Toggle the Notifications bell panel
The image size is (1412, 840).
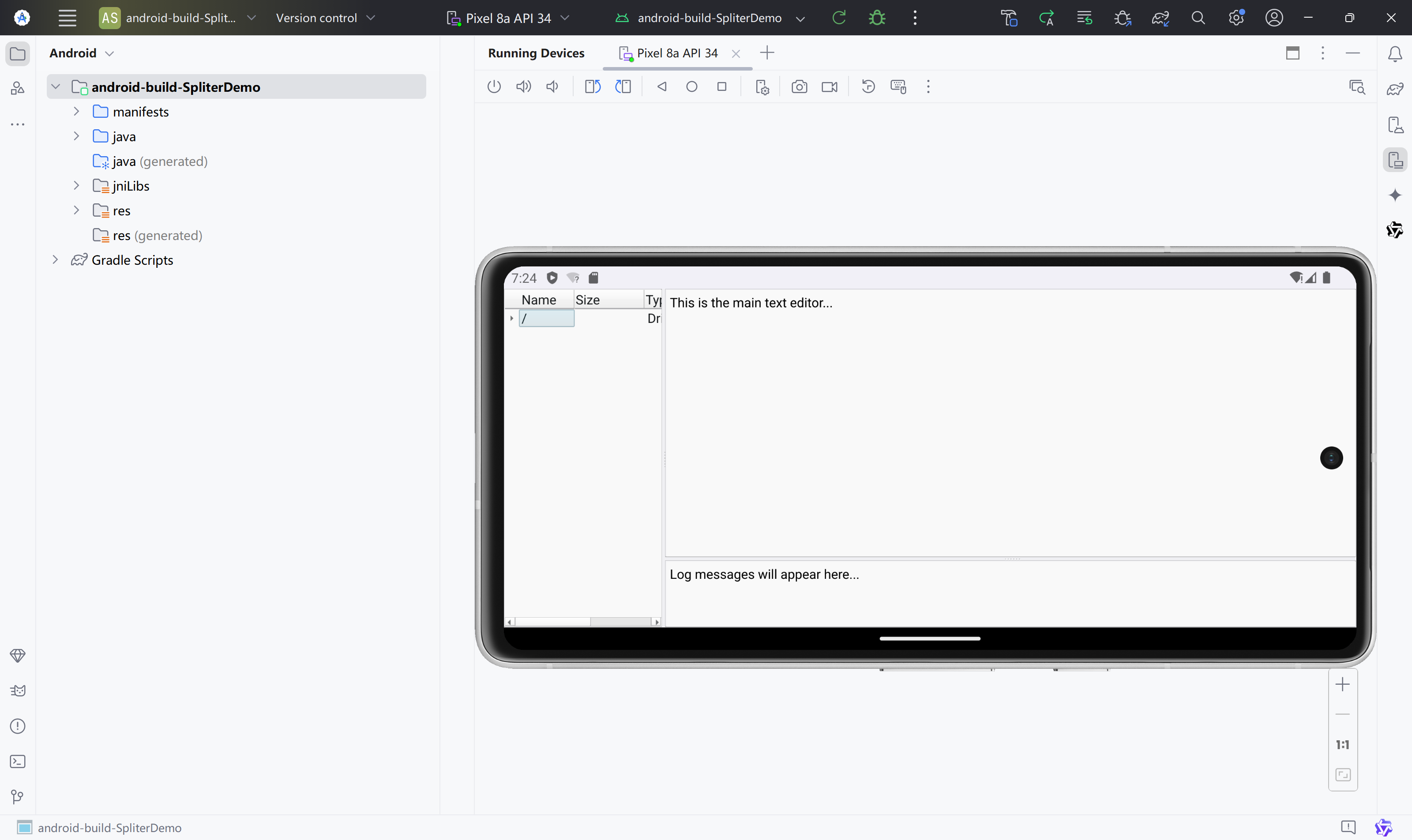click(x=1395, y=54)
